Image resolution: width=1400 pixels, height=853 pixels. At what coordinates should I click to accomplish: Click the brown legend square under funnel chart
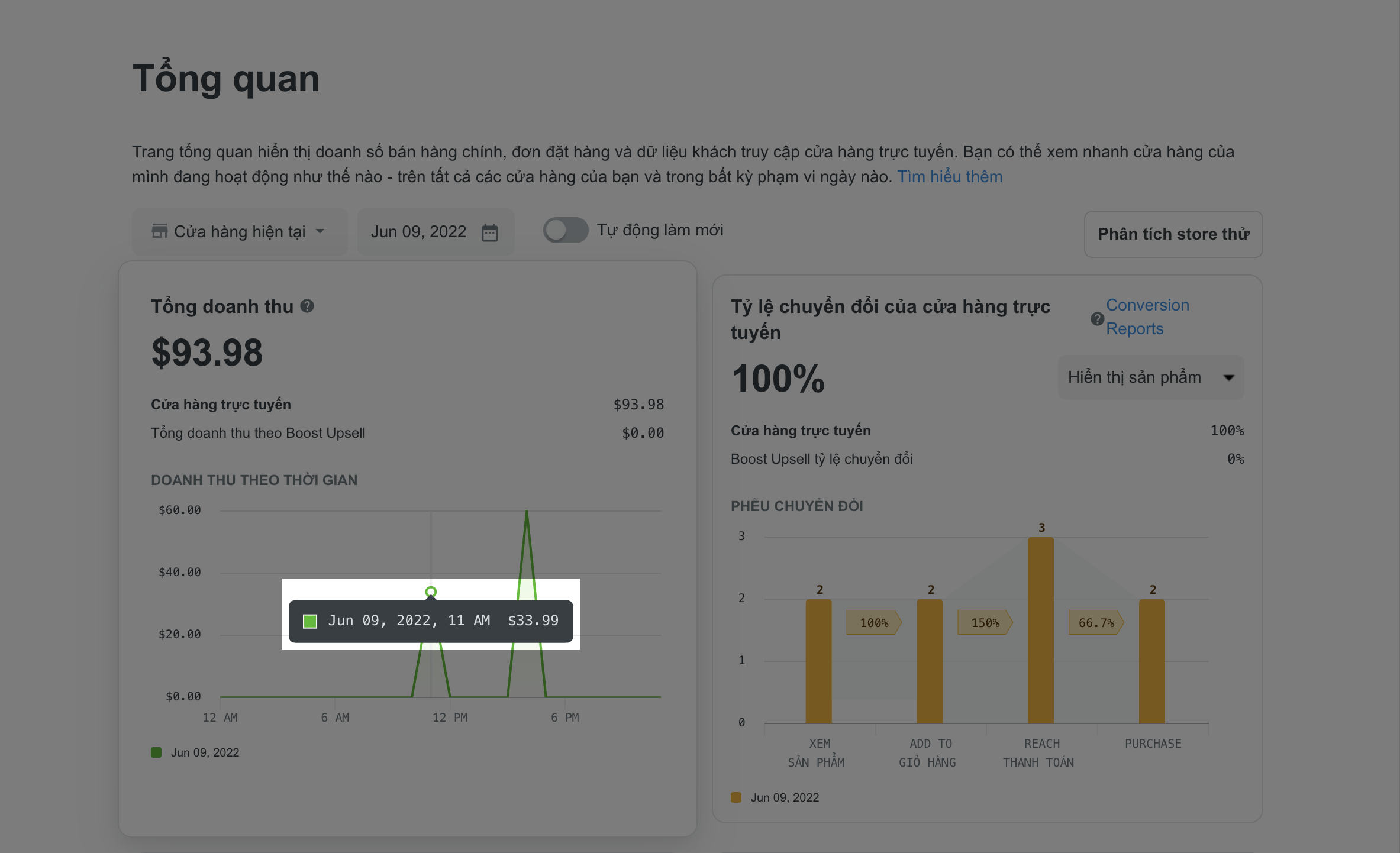[x=736, y=797]
